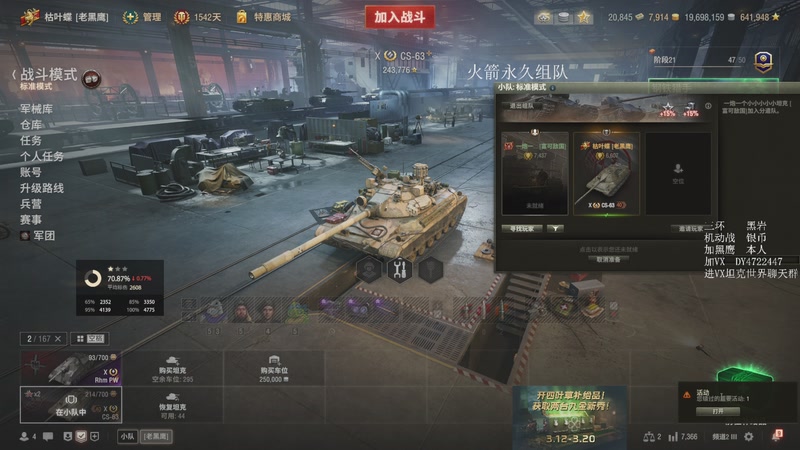Click the red 加入战斗 button
The width and height of the screenshot is (800, 450).
click(x=400, y=17)
